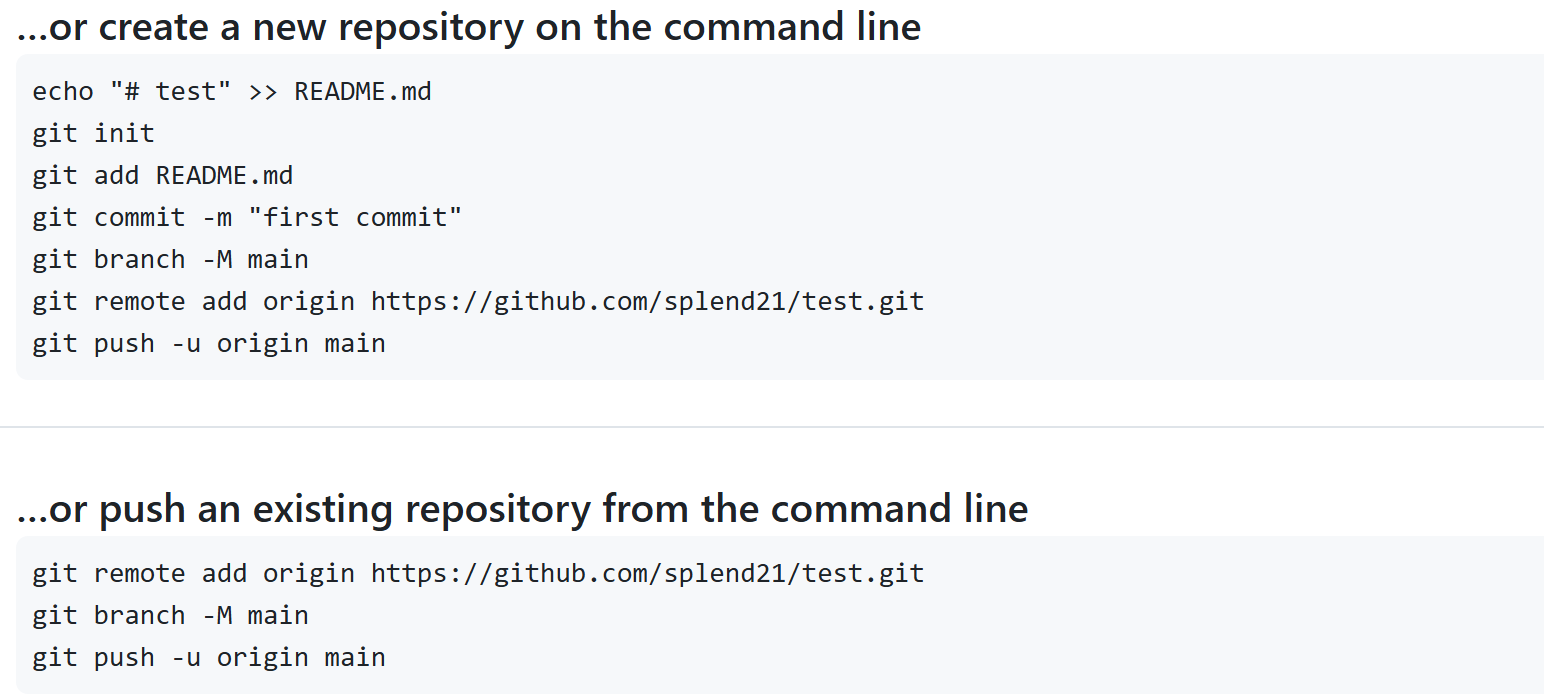
Task: Click git push -u origin main in create-repository block
Action: tap(208, 344)
